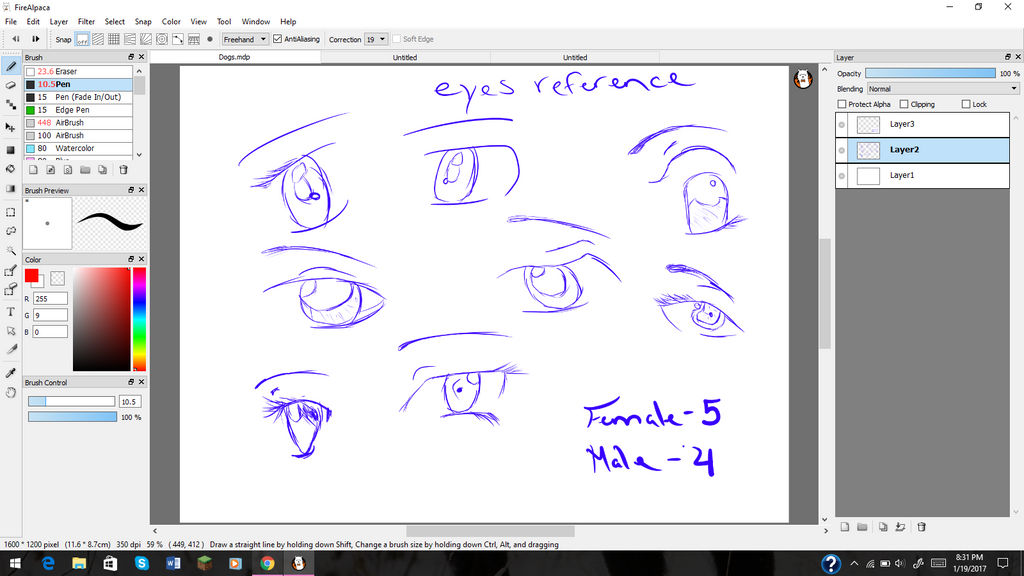Enable the Protect Alpha checkbox
Viewport: 1024px width, 576px height.
coord(842,104)
